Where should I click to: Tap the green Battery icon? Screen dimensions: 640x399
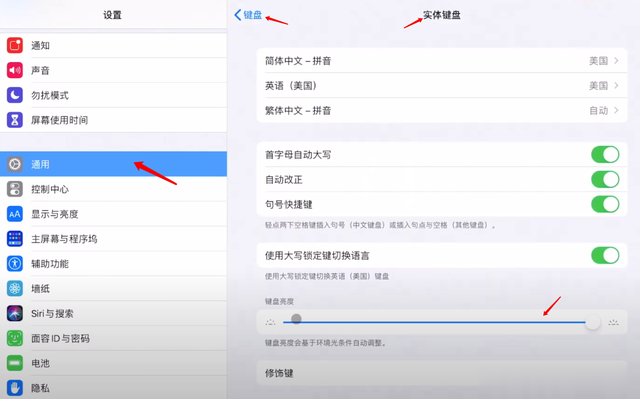(15, 363)
